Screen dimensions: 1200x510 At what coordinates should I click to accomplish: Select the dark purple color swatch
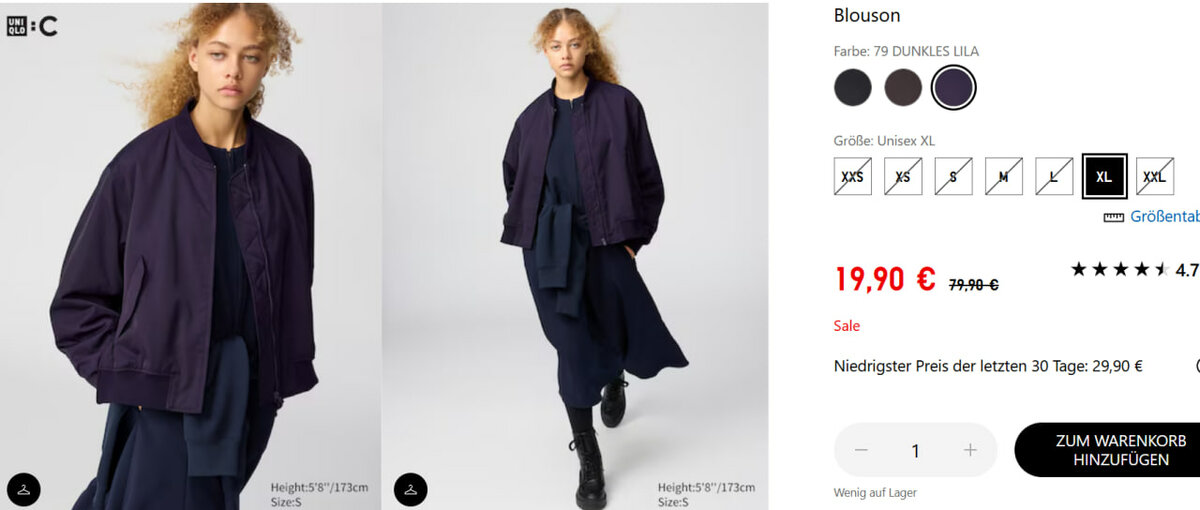954,88
